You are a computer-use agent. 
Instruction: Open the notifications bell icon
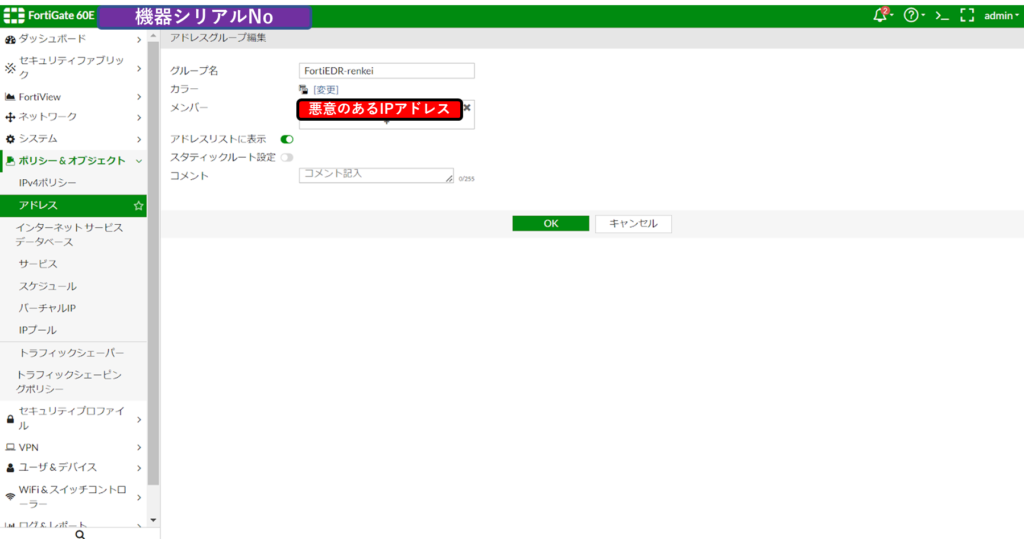[x=880, y=15]
